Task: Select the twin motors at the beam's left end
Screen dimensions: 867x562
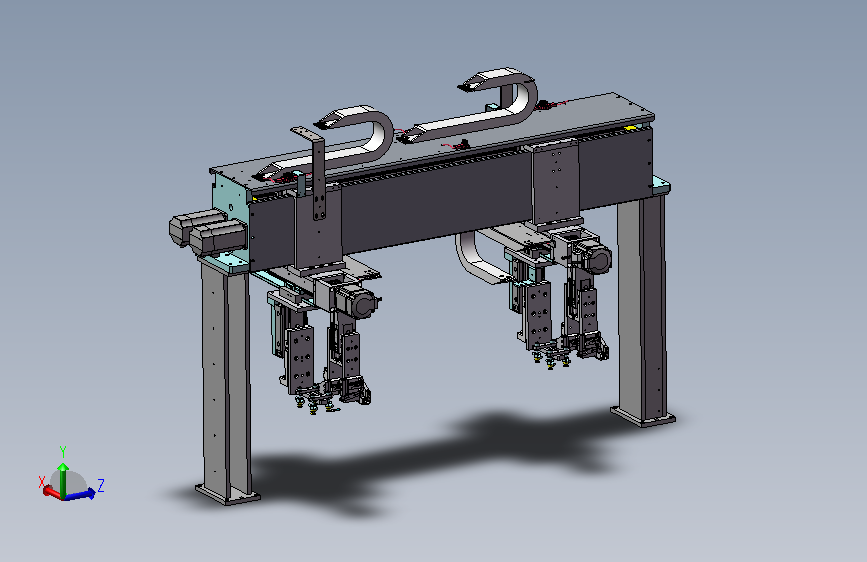Action: [x=207, y=231]
